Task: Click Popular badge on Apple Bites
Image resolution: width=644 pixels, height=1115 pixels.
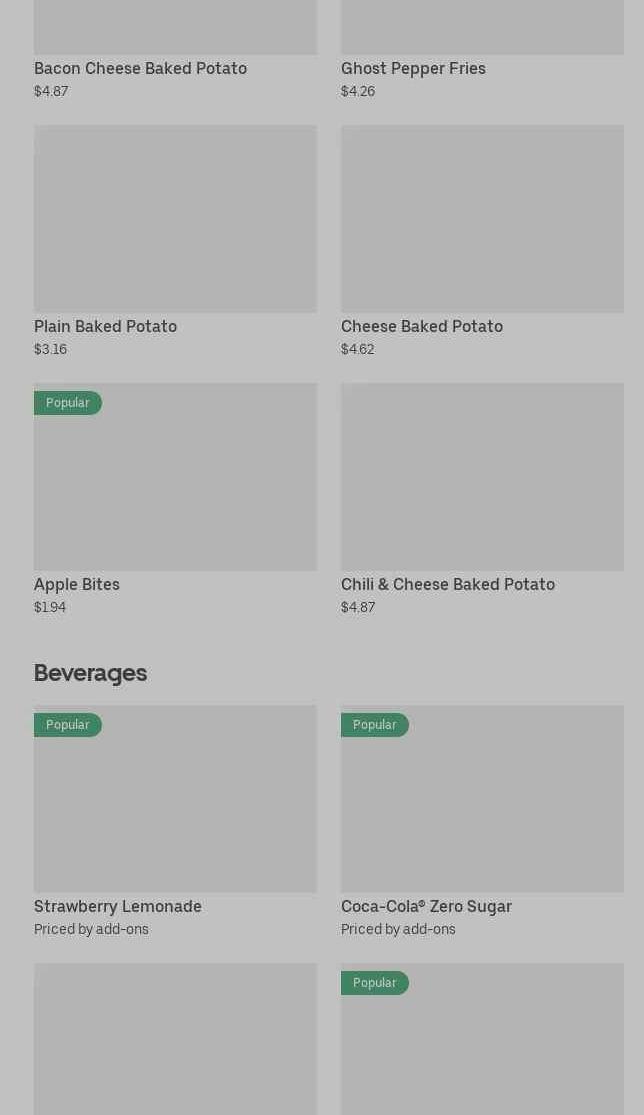Action: [x=67, y=403]
